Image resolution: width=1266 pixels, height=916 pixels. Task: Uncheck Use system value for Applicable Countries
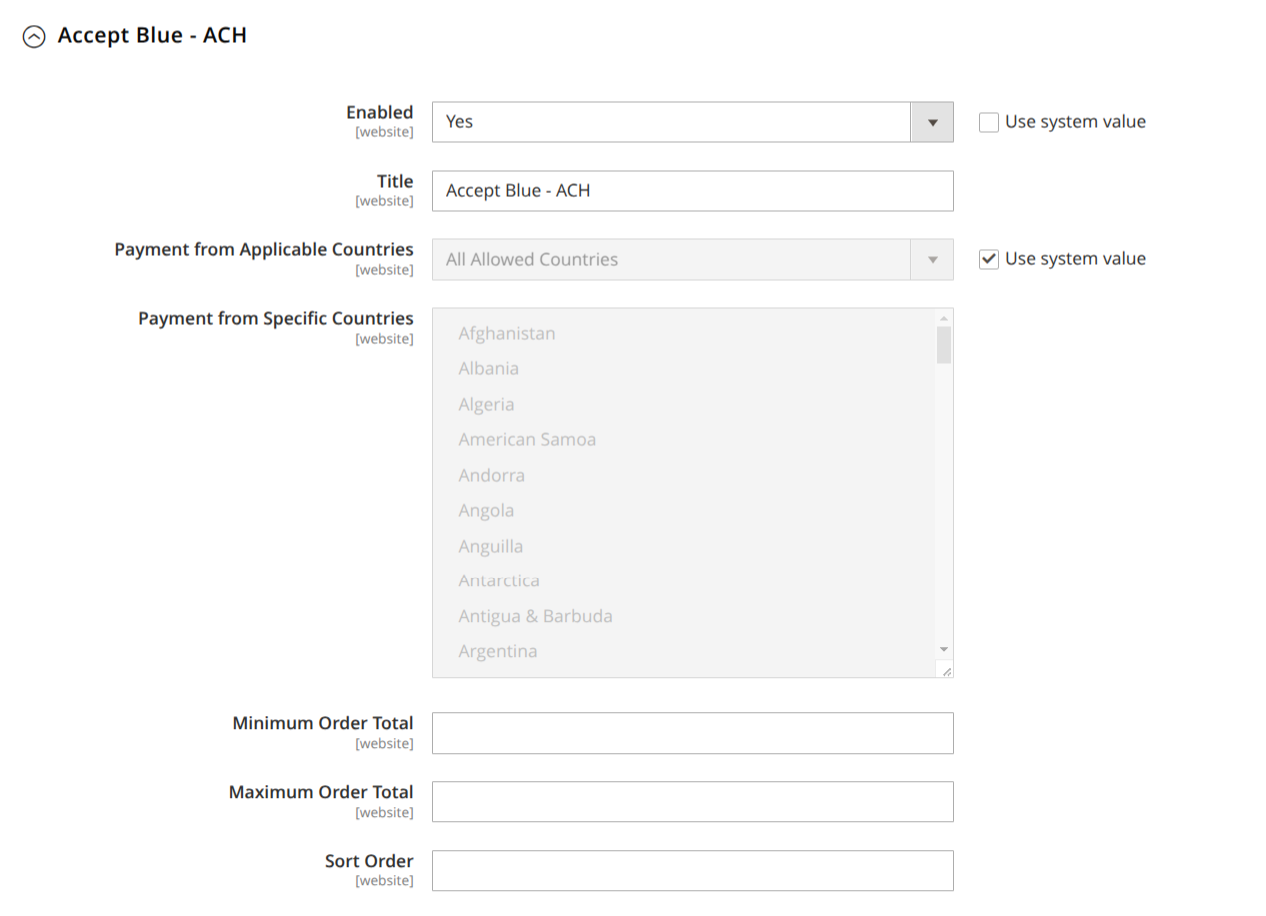(x=989, y=259)
